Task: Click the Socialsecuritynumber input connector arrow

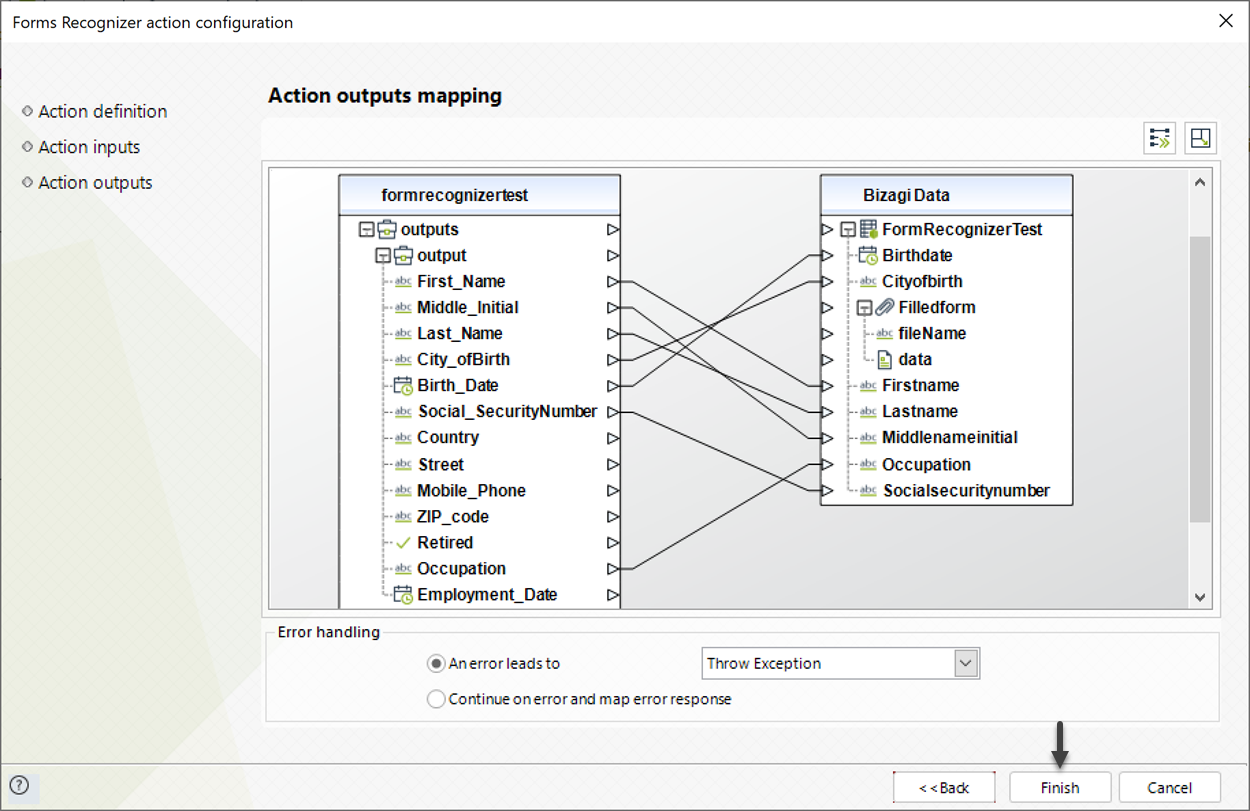Action: point(827,490)
